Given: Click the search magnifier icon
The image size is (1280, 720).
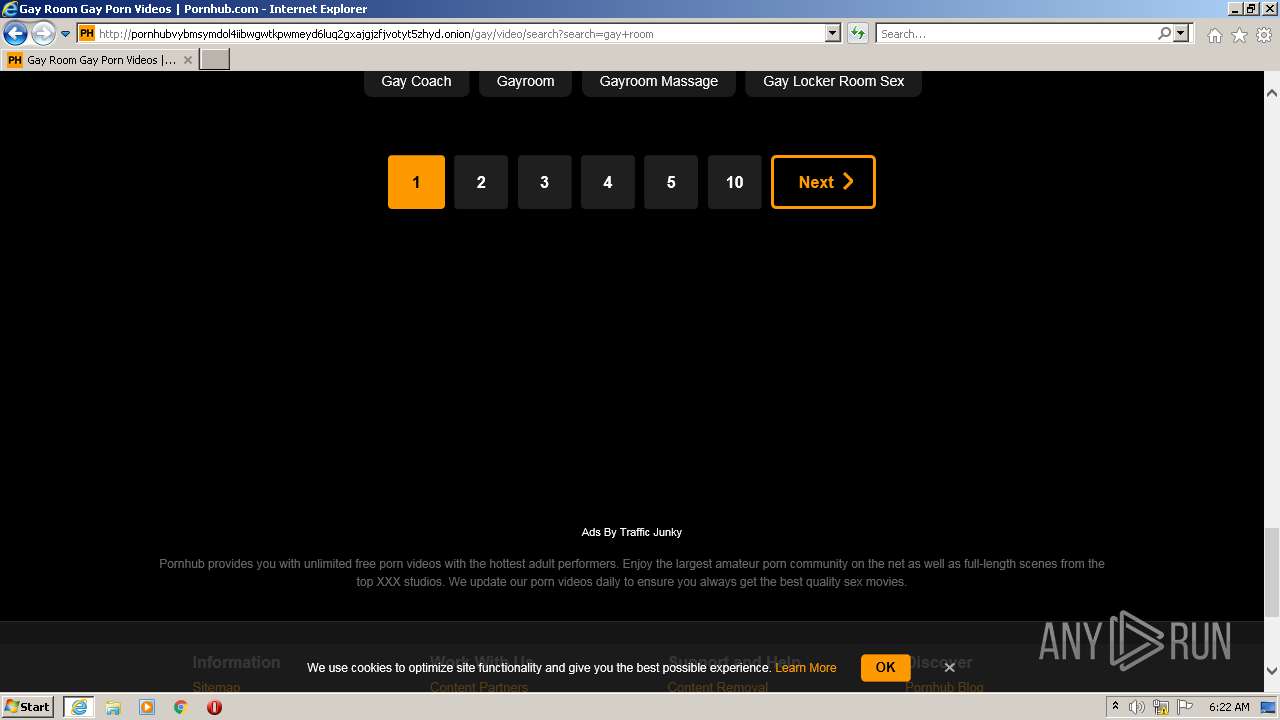Looking at the screenshot, I should click(x=1164, y=34).
